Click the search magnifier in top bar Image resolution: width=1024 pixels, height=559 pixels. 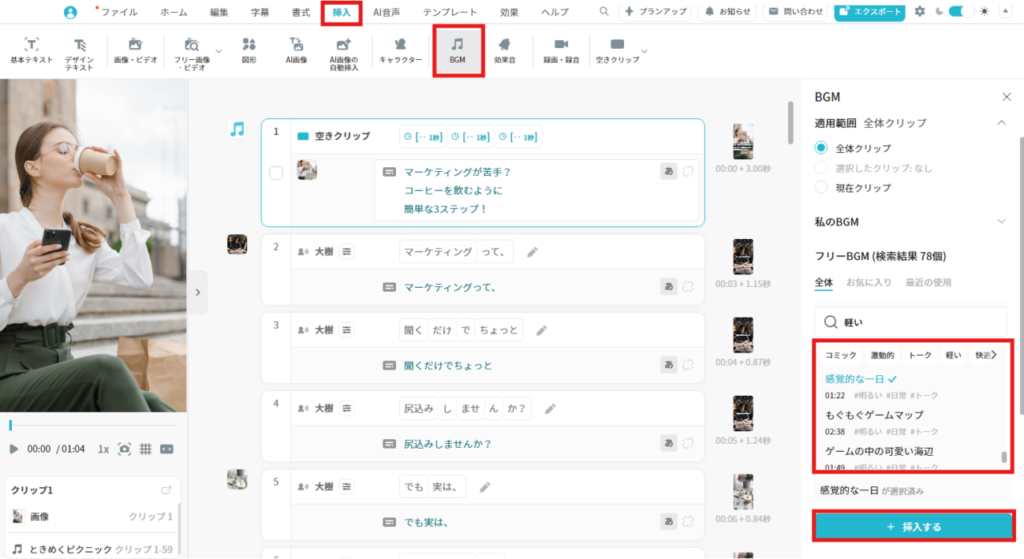(604, 11)
